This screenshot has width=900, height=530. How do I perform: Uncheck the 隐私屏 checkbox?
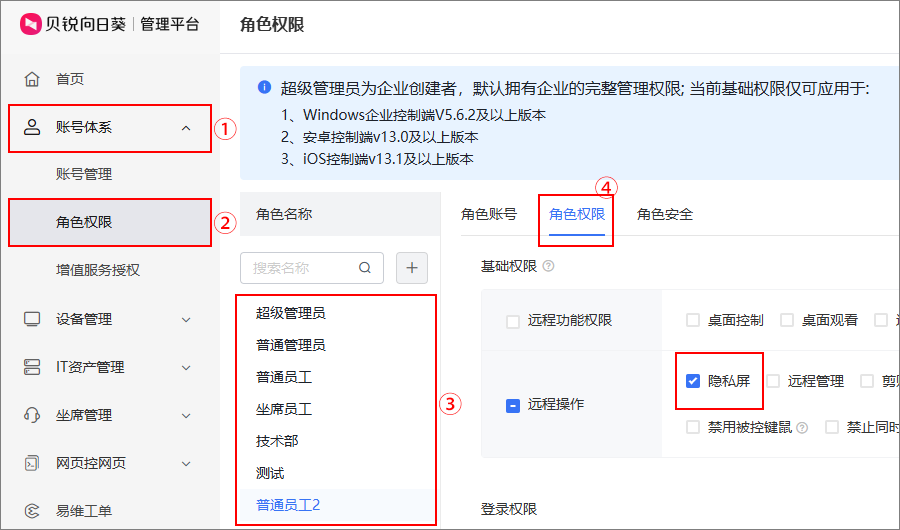pyautogui.click(x=693, y=381)
